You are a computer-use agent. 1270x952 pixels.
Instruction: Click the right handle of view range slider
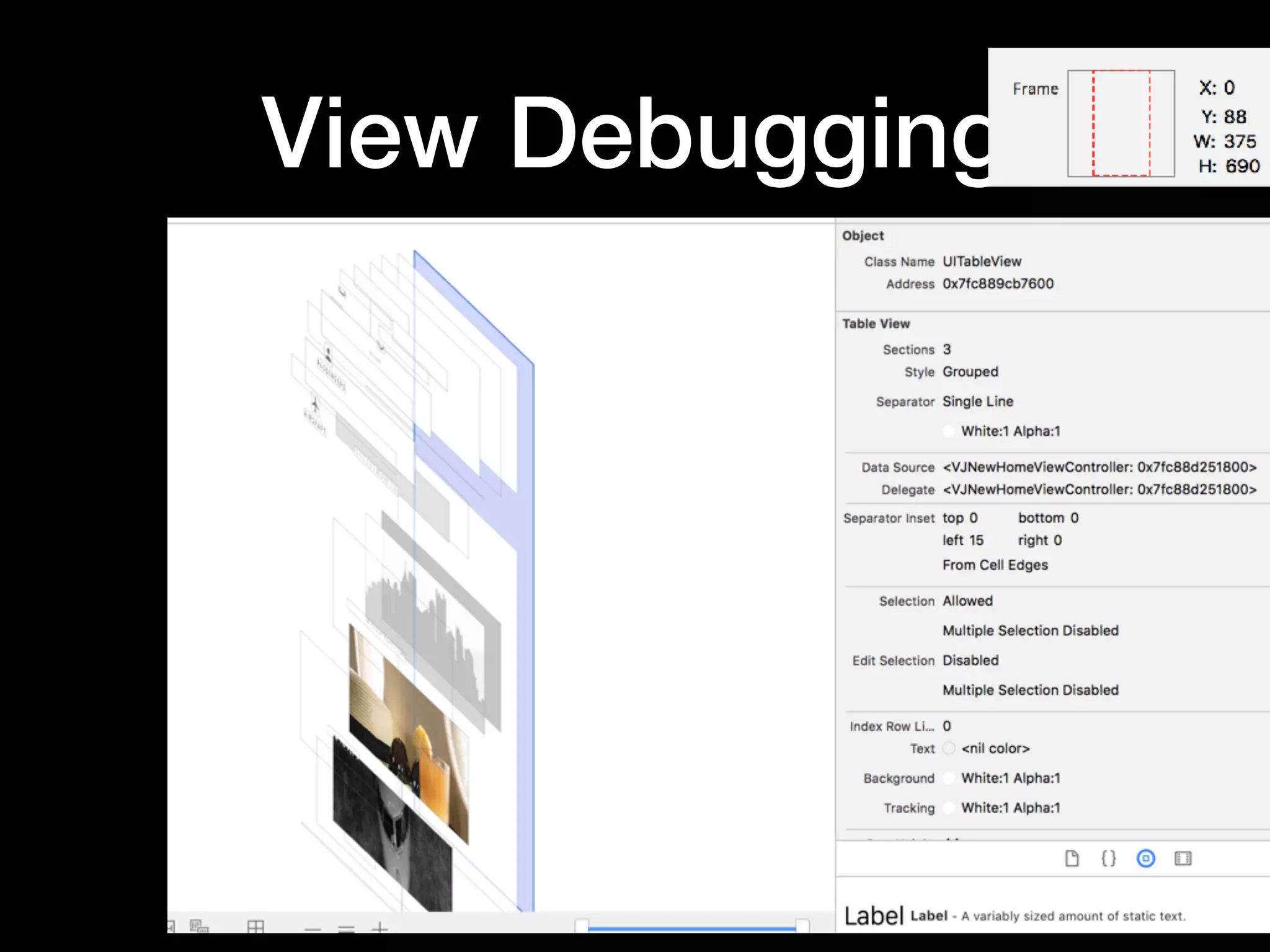click(802, 927)
